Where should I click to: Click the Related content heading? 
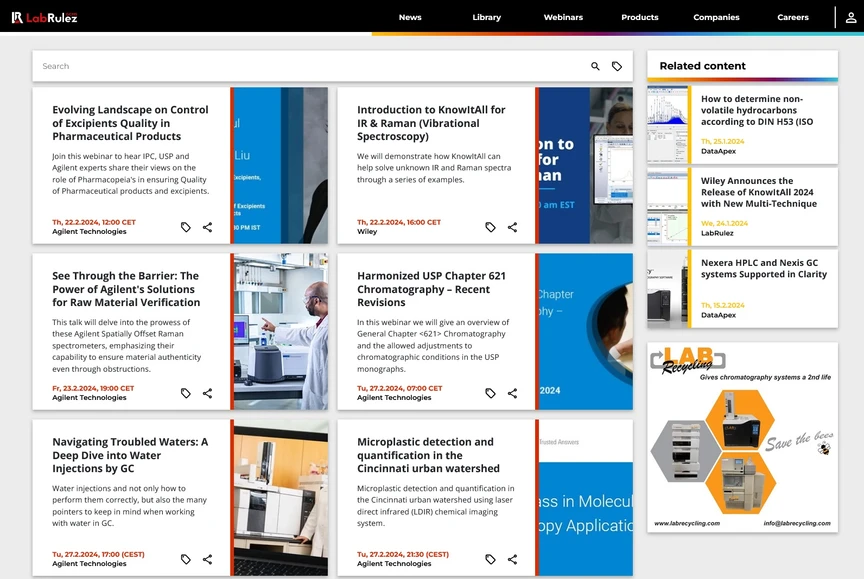[703, 66]
